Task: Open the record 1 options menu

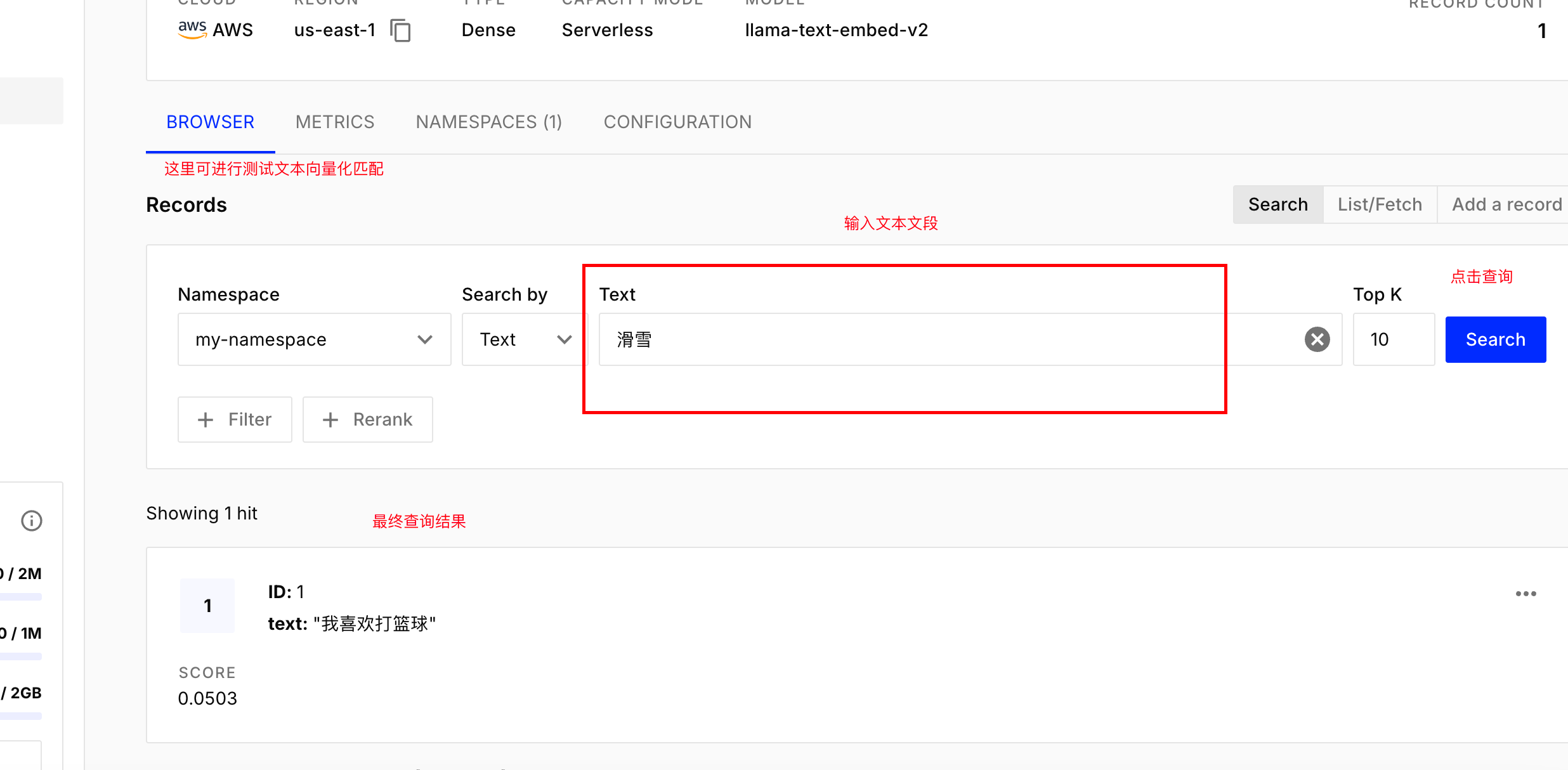Action: point(1526,594)
